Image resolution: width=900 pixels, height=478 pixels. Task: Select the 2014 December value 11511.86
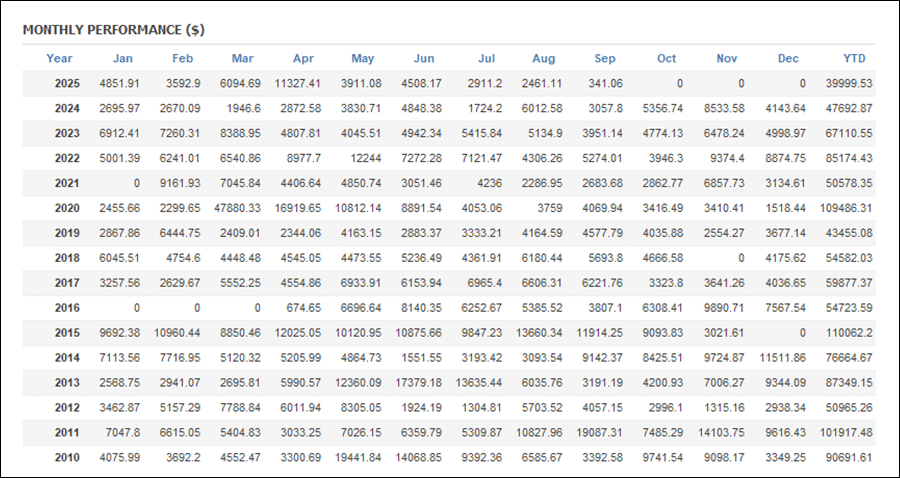776,358
